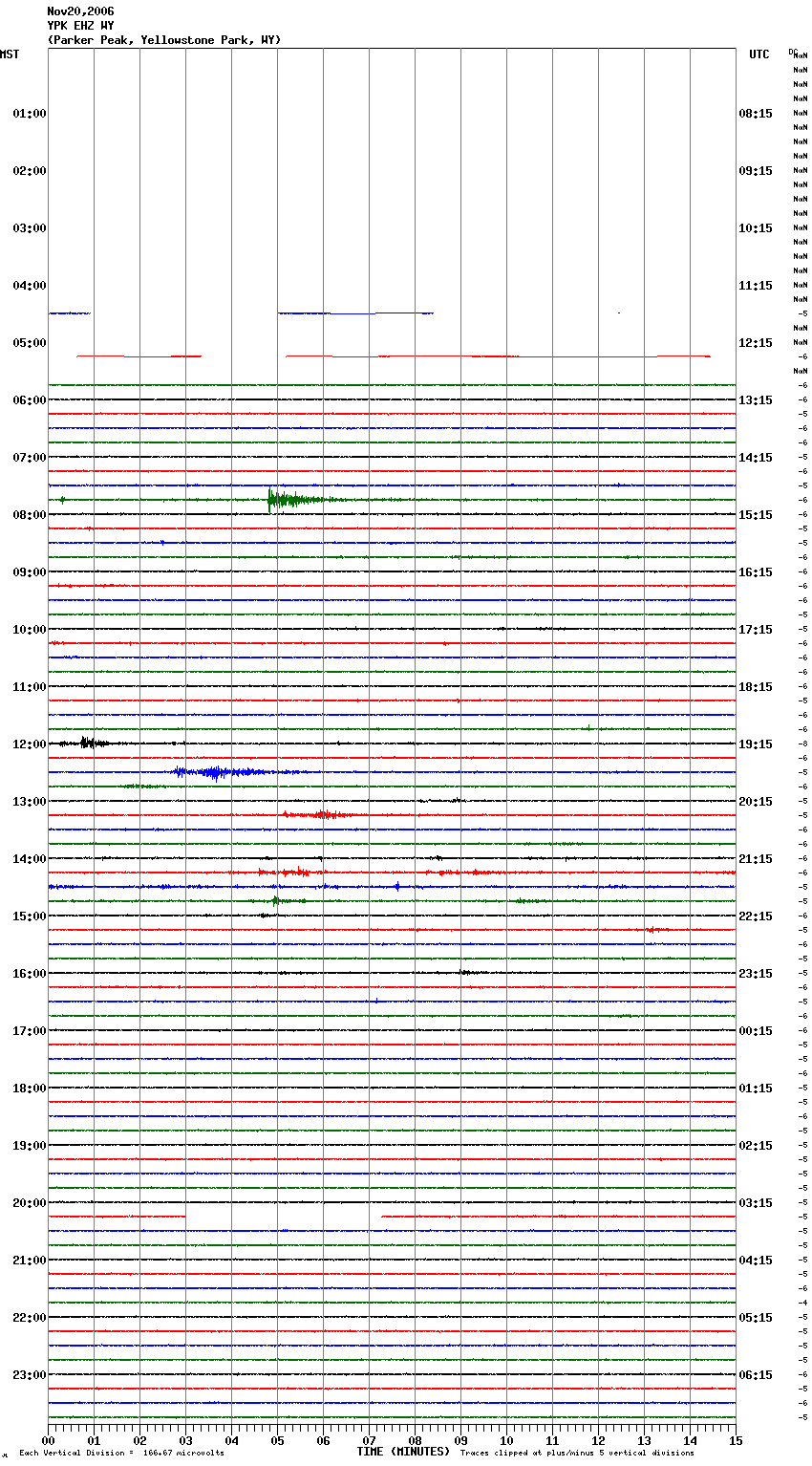The height and width of the screenshot is (1466, 812).
Task: Select the '18:00' MST time label
Action: pyautogui.click(x=30, y=1089)
